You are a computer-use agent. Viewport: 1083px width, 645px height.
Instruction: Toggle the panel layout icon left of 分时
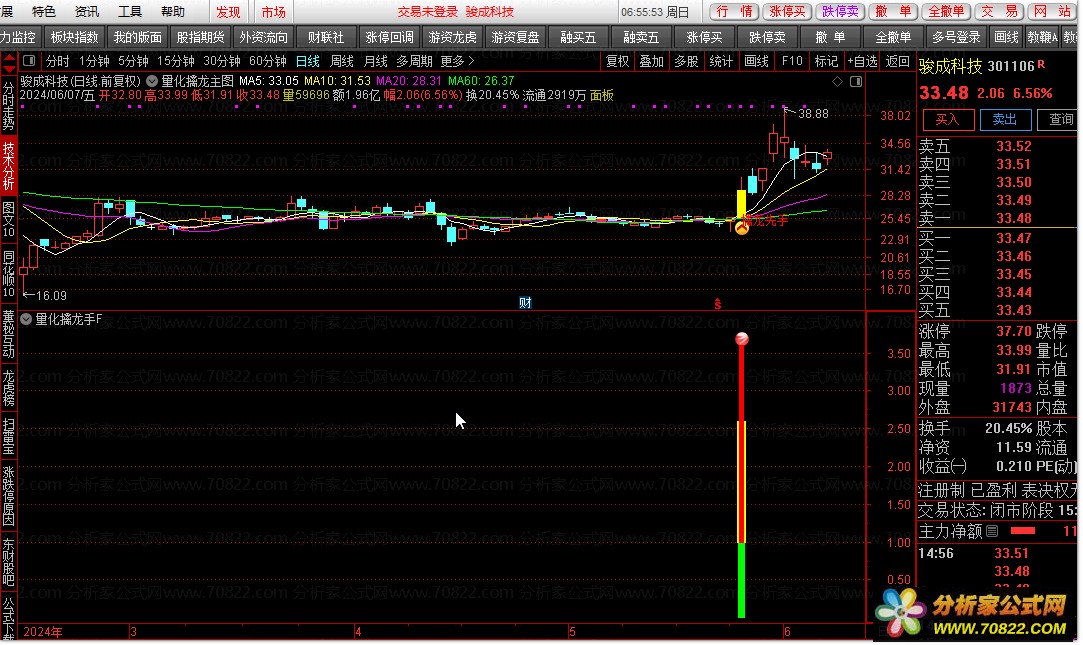[x=29, y=61]
